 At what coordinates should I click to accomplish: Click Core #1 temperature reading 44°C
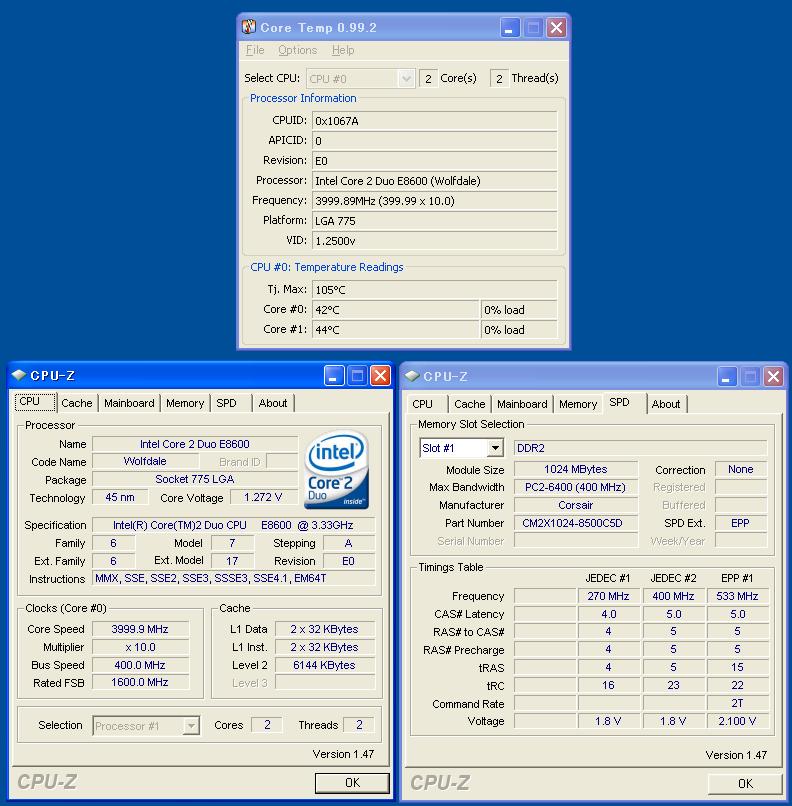396,330
